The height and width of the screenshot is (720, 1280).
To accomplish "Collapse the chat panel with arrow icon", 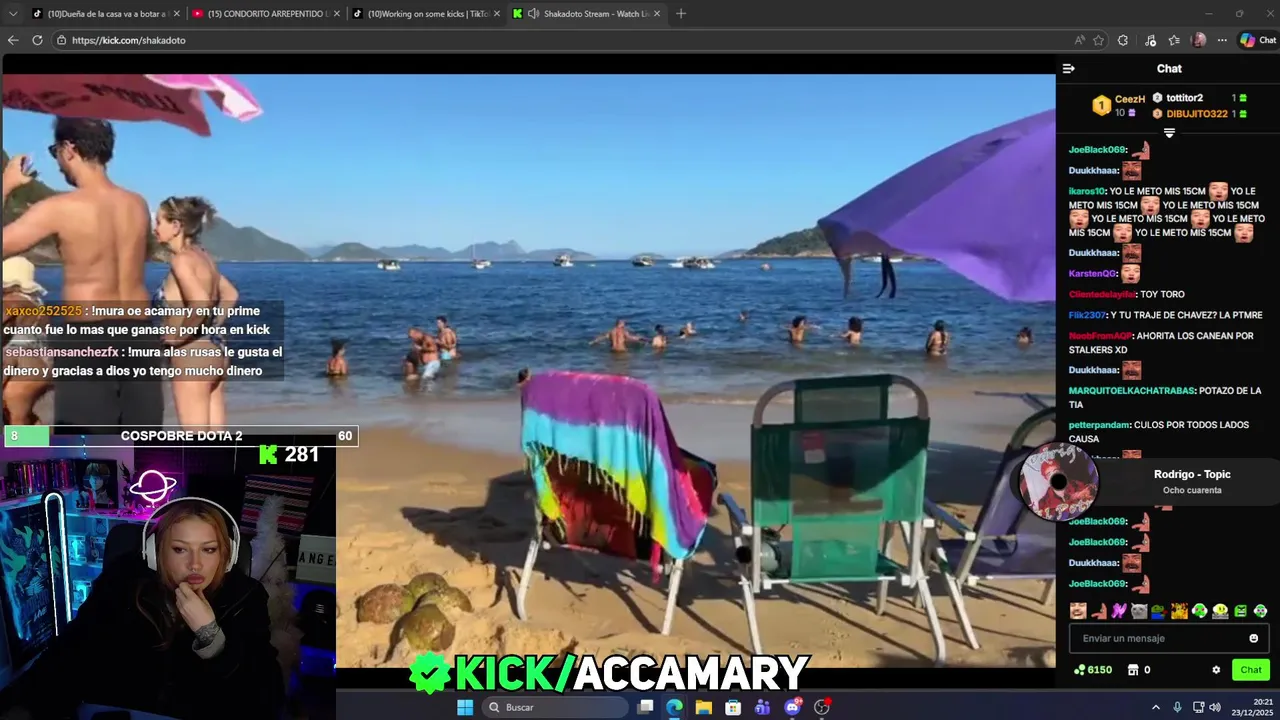I will 1068,69.
